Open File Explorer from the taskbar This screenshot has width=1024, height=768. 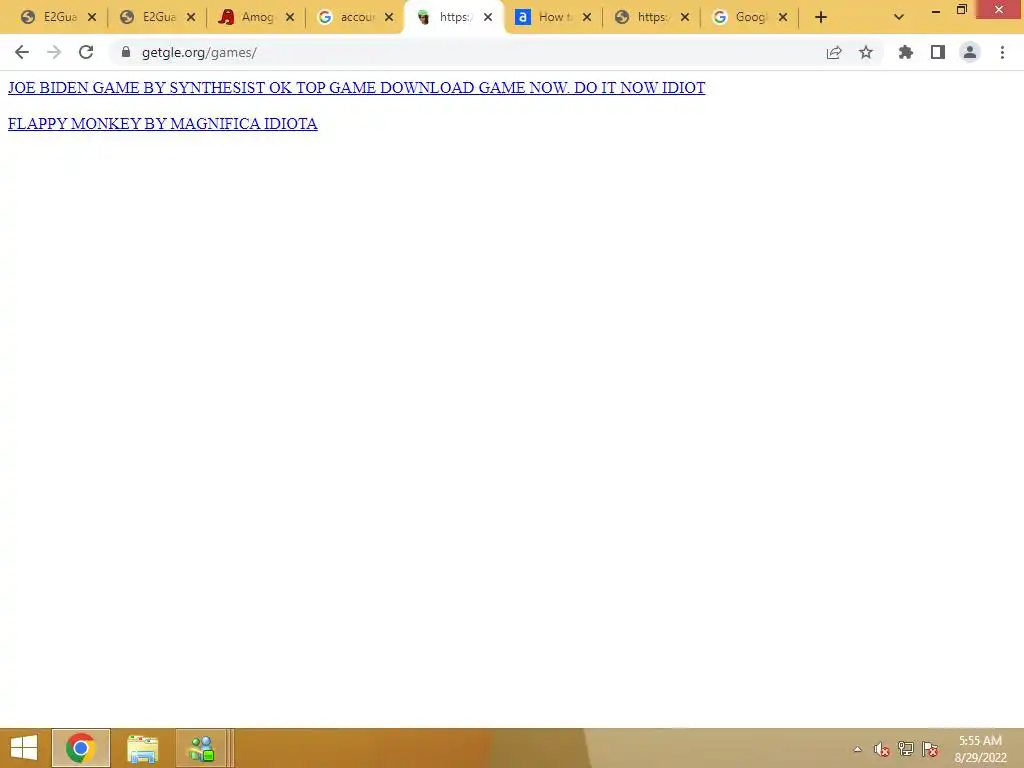coord(142,748)
